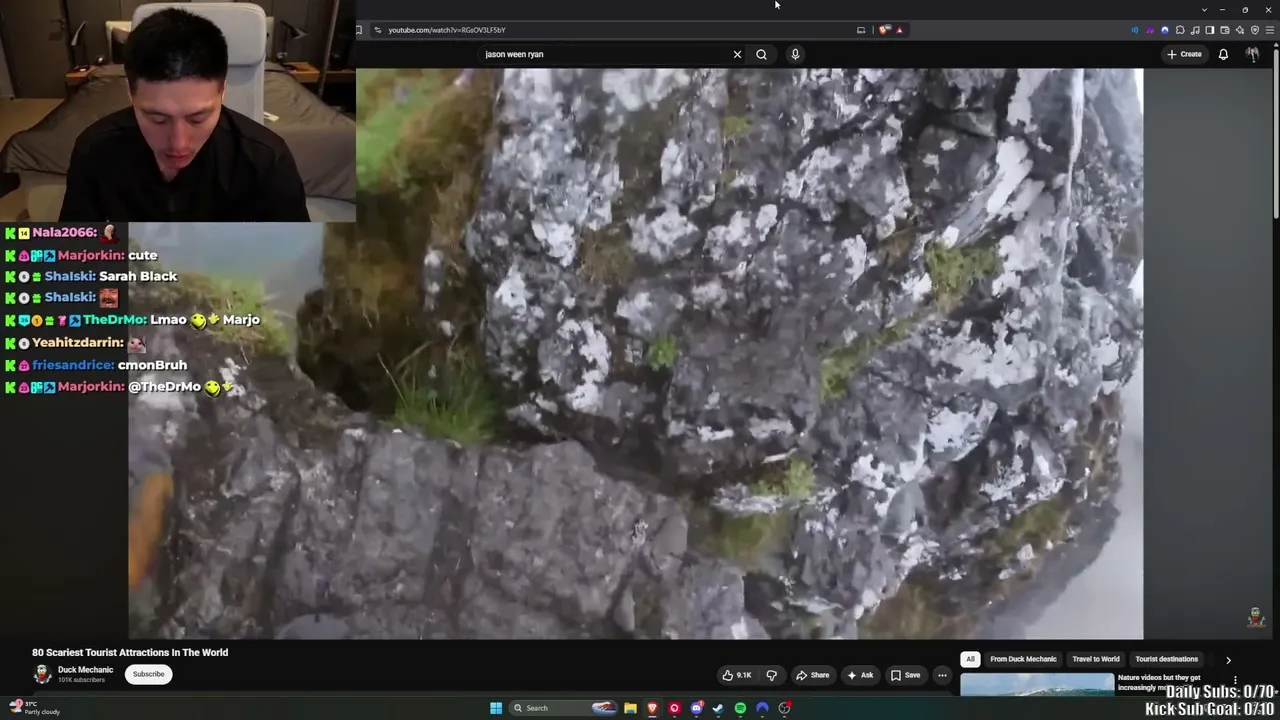Open File Explorer from the taskbar
The width and height of the screenshot is (1280, 720).
pyautogui.click(x=630, y=708)
